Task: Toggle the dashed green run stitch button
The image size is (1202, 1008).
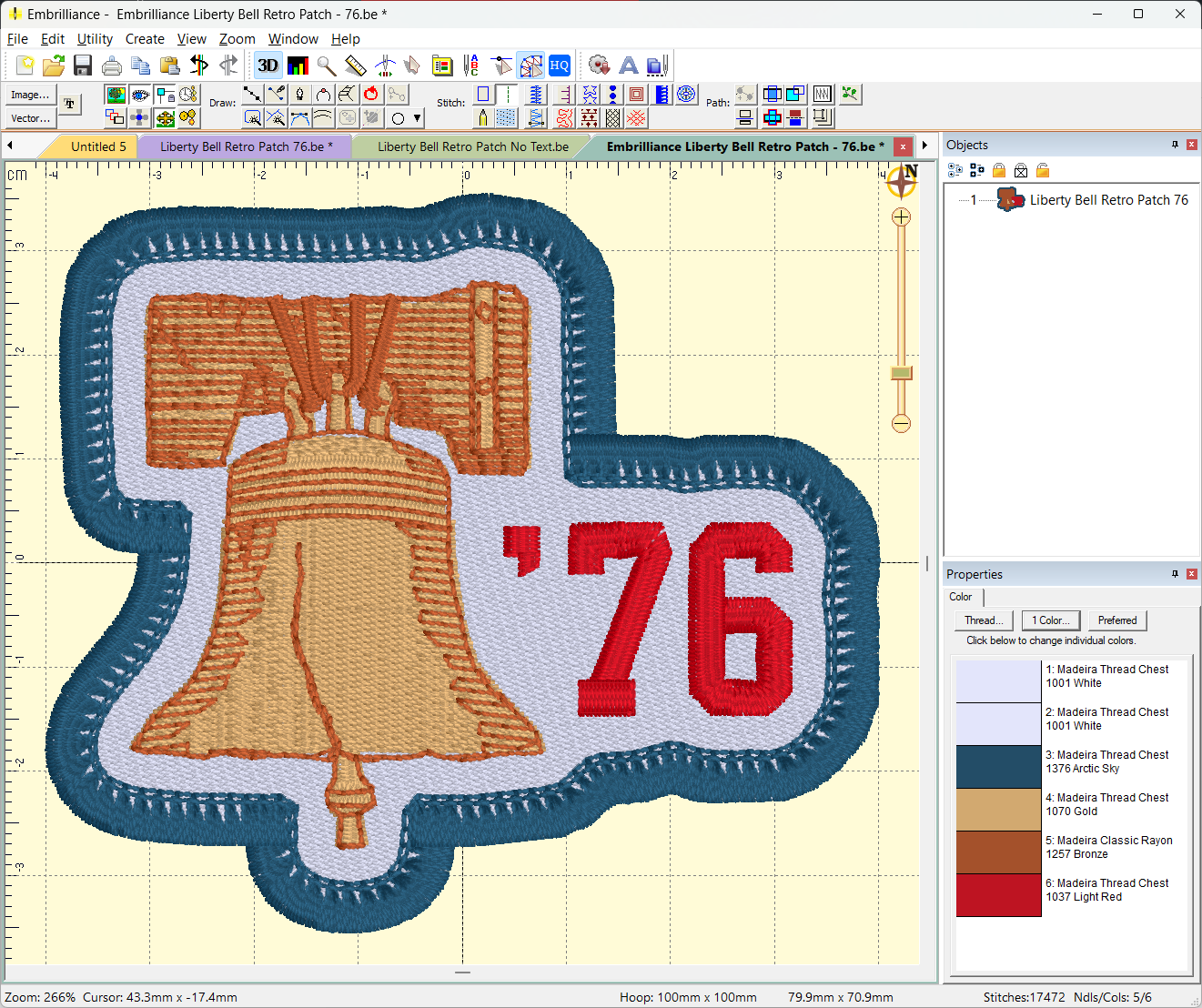Action: coord(507,95)
